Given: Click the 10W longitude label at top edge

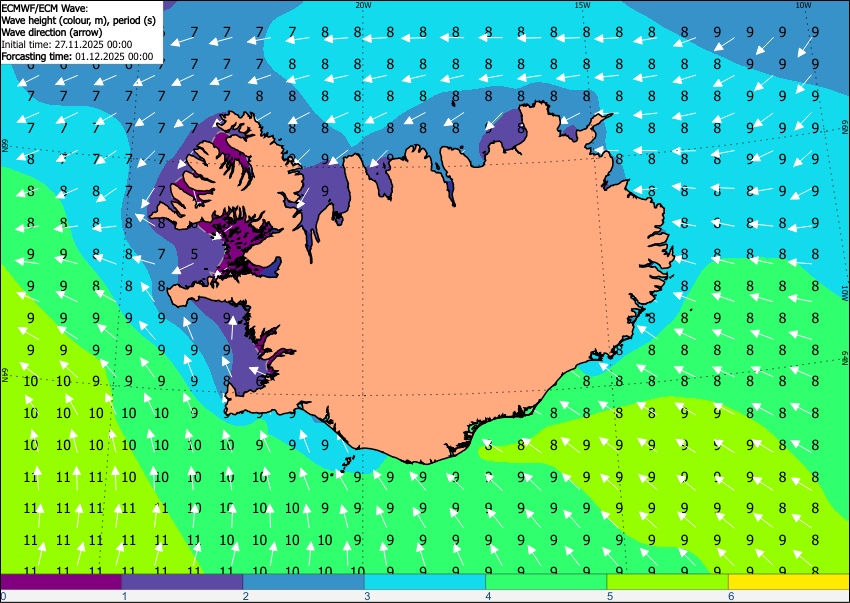Looking at the screenshot, I should [803, 5].
